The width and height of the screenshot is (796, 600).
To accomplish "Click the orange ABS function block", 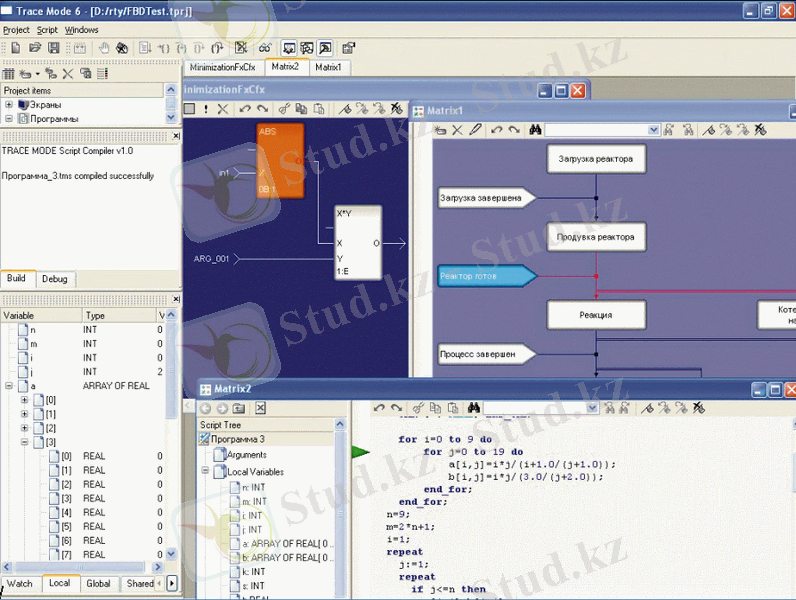I will pos(280,160).
